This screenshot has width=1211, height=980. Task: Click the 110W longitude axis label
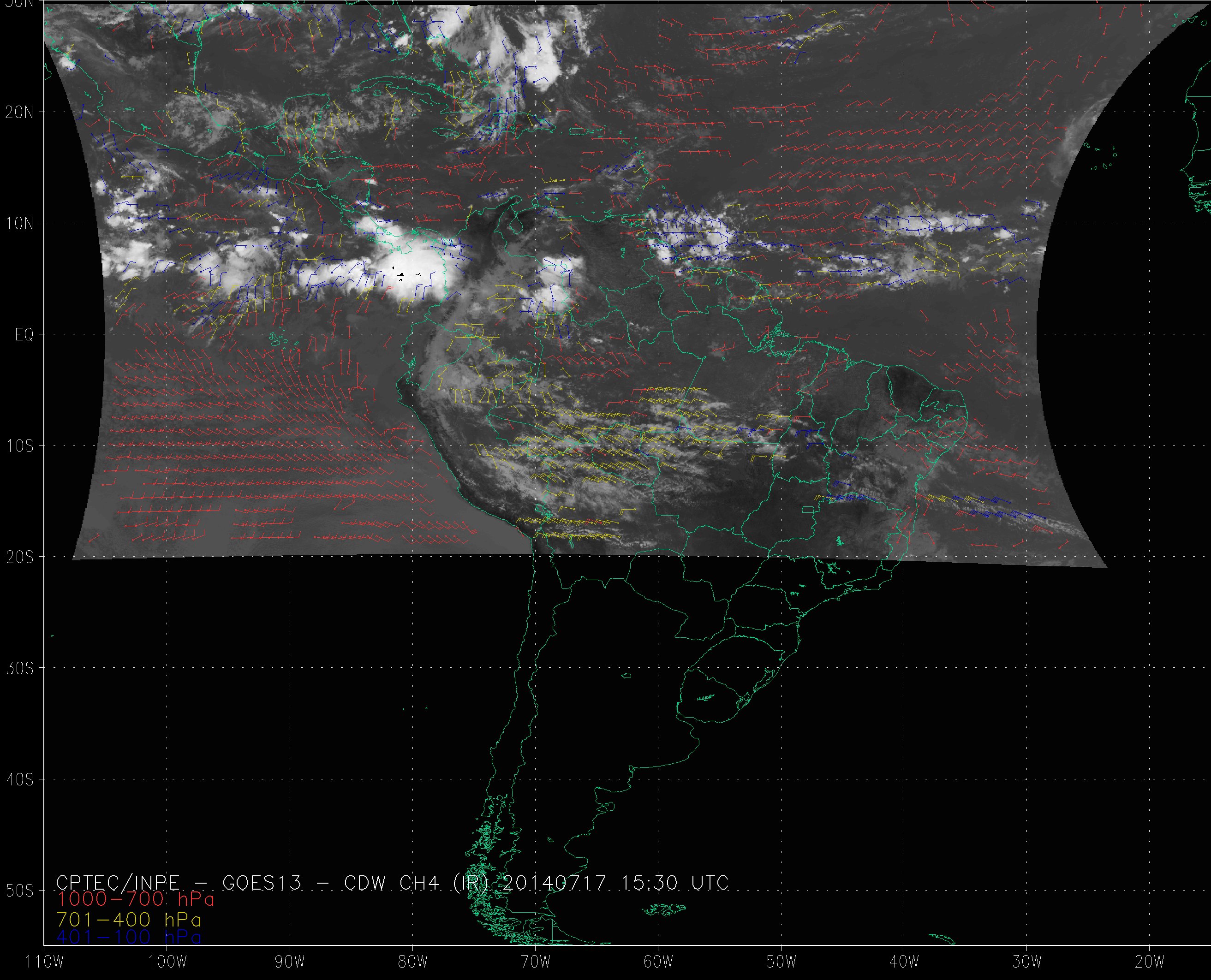pyautogui.click(x=45, y=962)
